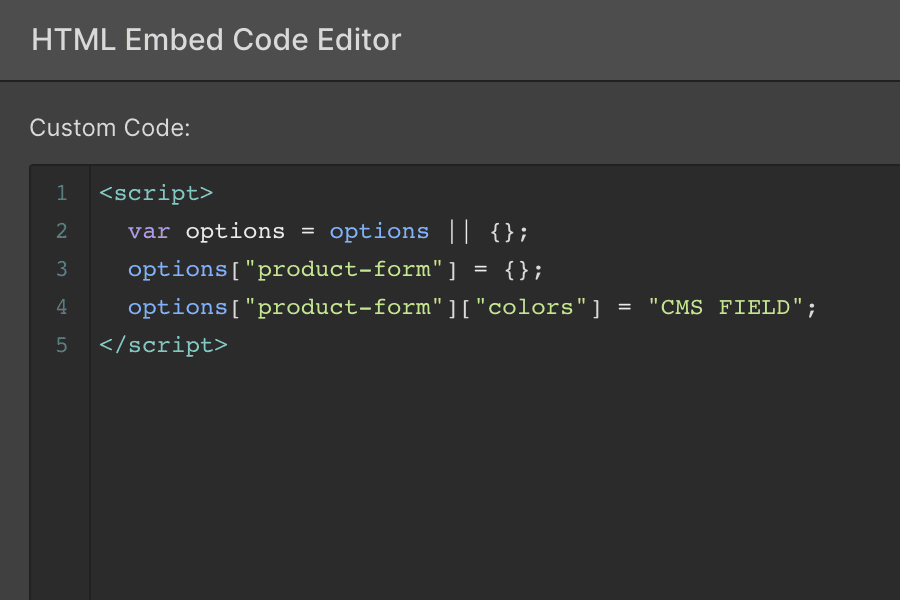This screenshot has height=600, width=900.
Task: Click line number 4 in the gutter
Action: click(62, 307)
